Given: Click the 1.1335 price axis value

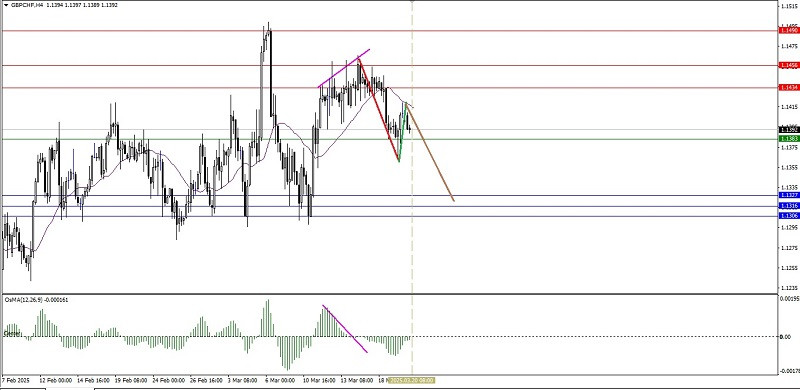Looking at the screenshot, I should (789, 187).
